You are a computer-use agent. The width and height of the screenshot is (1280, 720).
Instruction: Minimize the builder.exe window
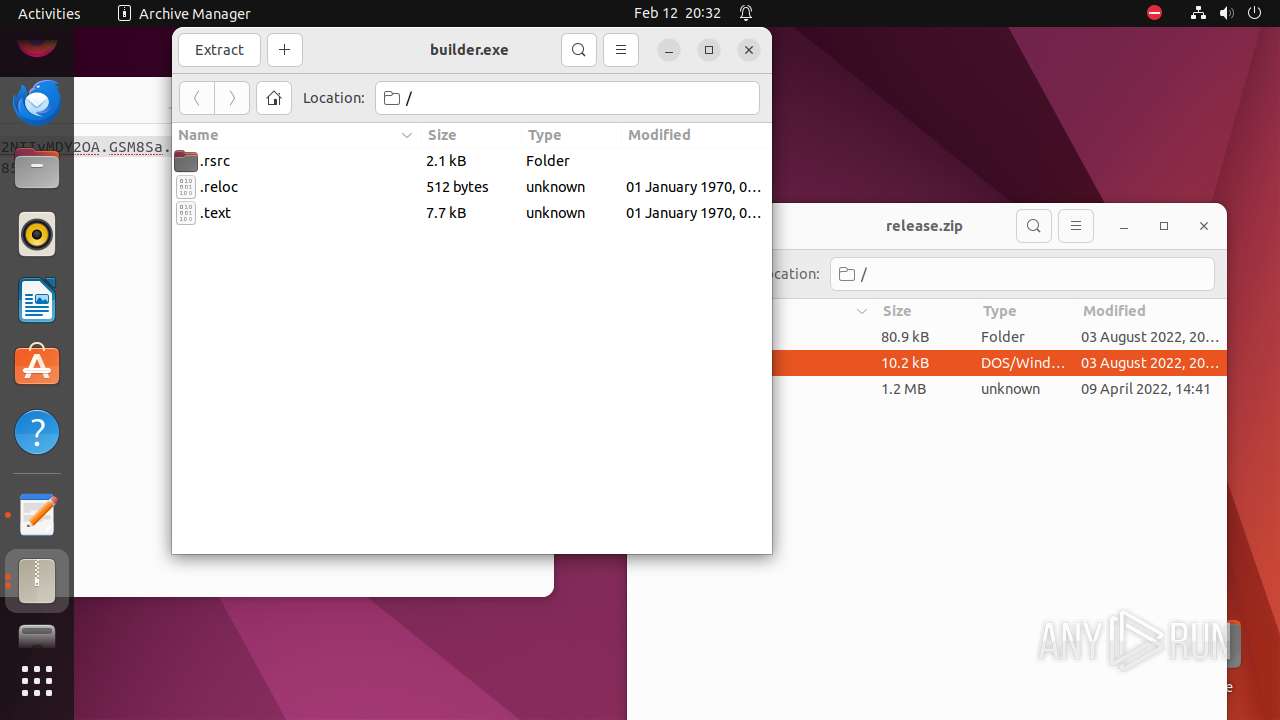coord(669,50)
